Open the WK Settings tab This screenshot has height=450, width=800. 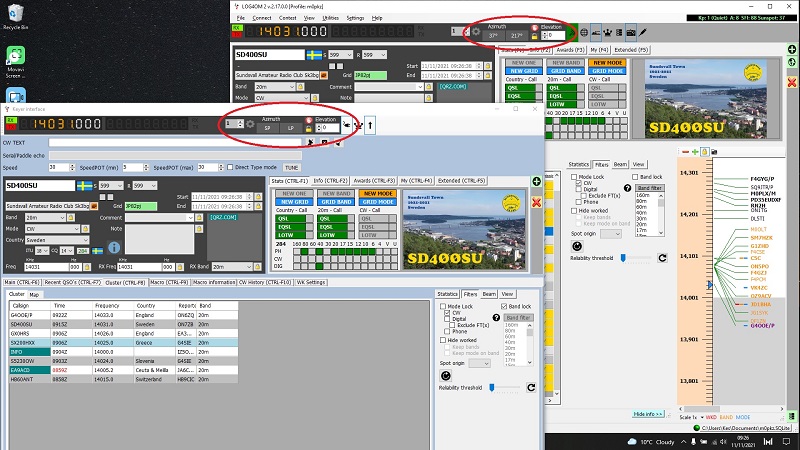pos(311,282)
